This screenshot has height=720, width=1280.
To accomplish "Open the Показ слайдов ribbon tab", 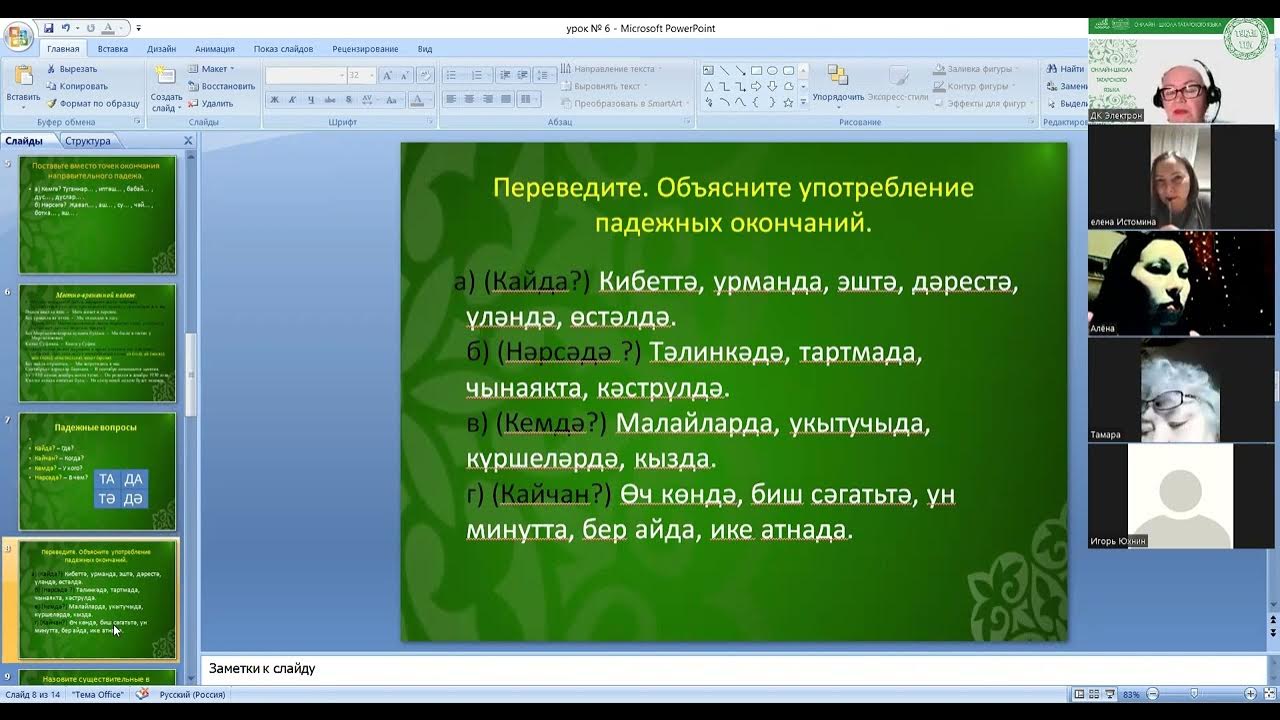I will click(x=283, y=48).
